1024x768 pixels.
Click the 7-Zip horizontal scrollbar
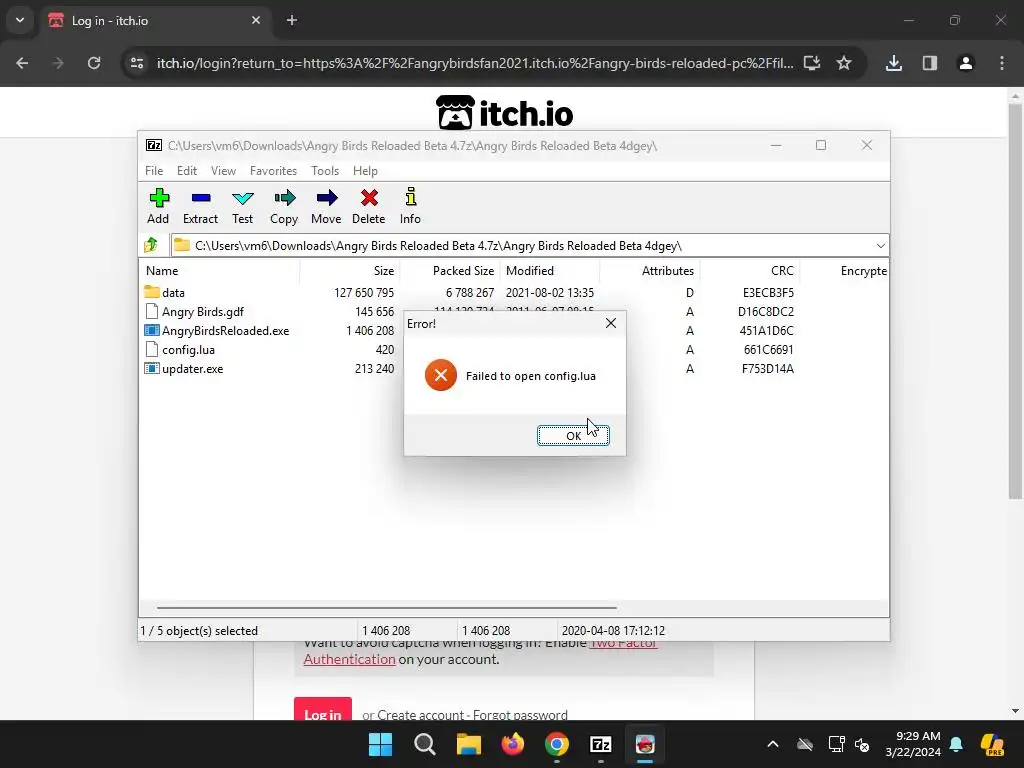tap(387, 607)
